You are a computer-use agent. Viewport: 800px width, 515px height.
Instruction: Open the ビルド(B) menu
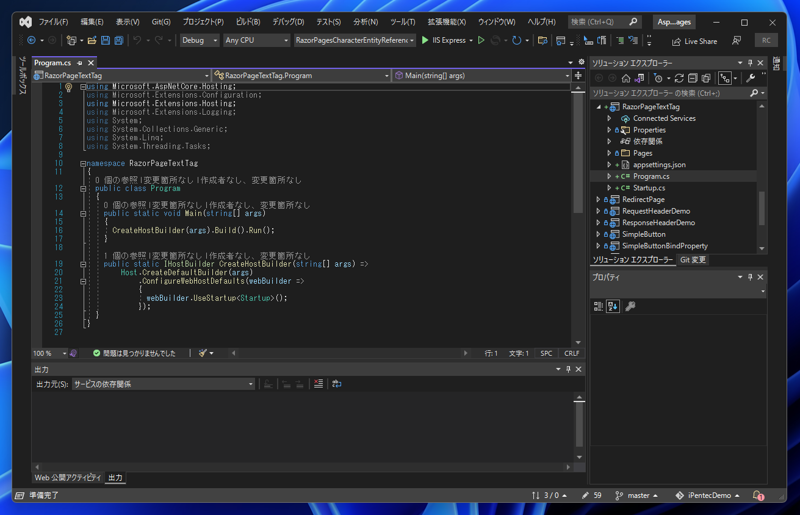click(x=248, y=22)
